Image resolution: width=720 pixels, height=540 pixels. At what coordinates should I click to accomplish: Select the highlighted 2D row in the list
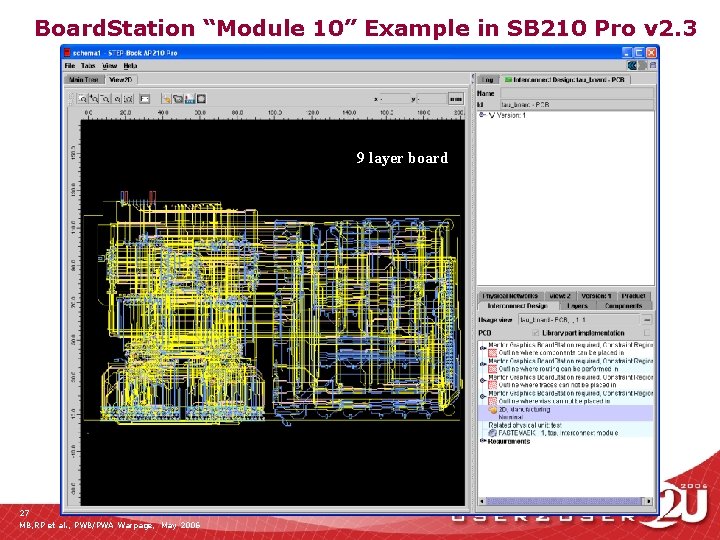click(x=566, y=413)
